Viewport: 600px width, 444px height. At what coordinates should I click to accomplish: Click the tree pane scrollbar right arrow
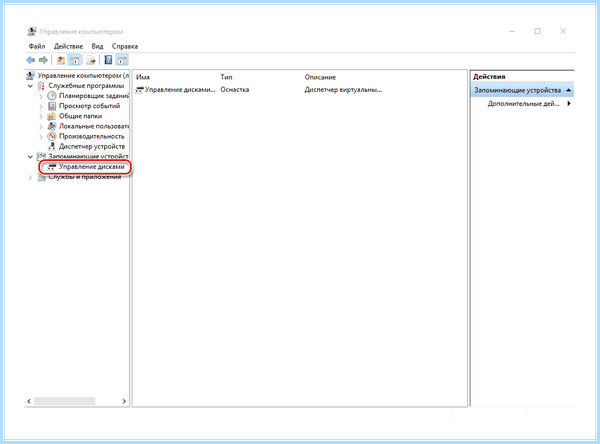[124, 401]
